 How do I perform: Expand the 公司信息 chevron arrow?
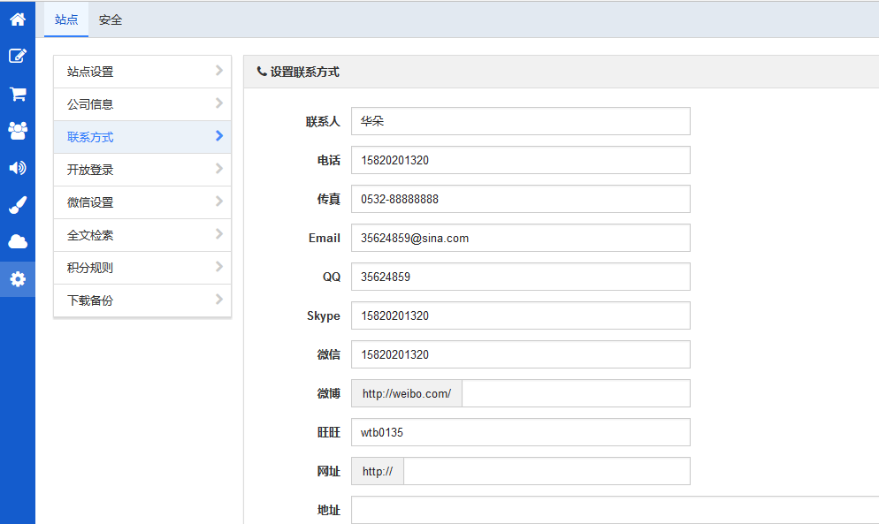coord(219,103)
